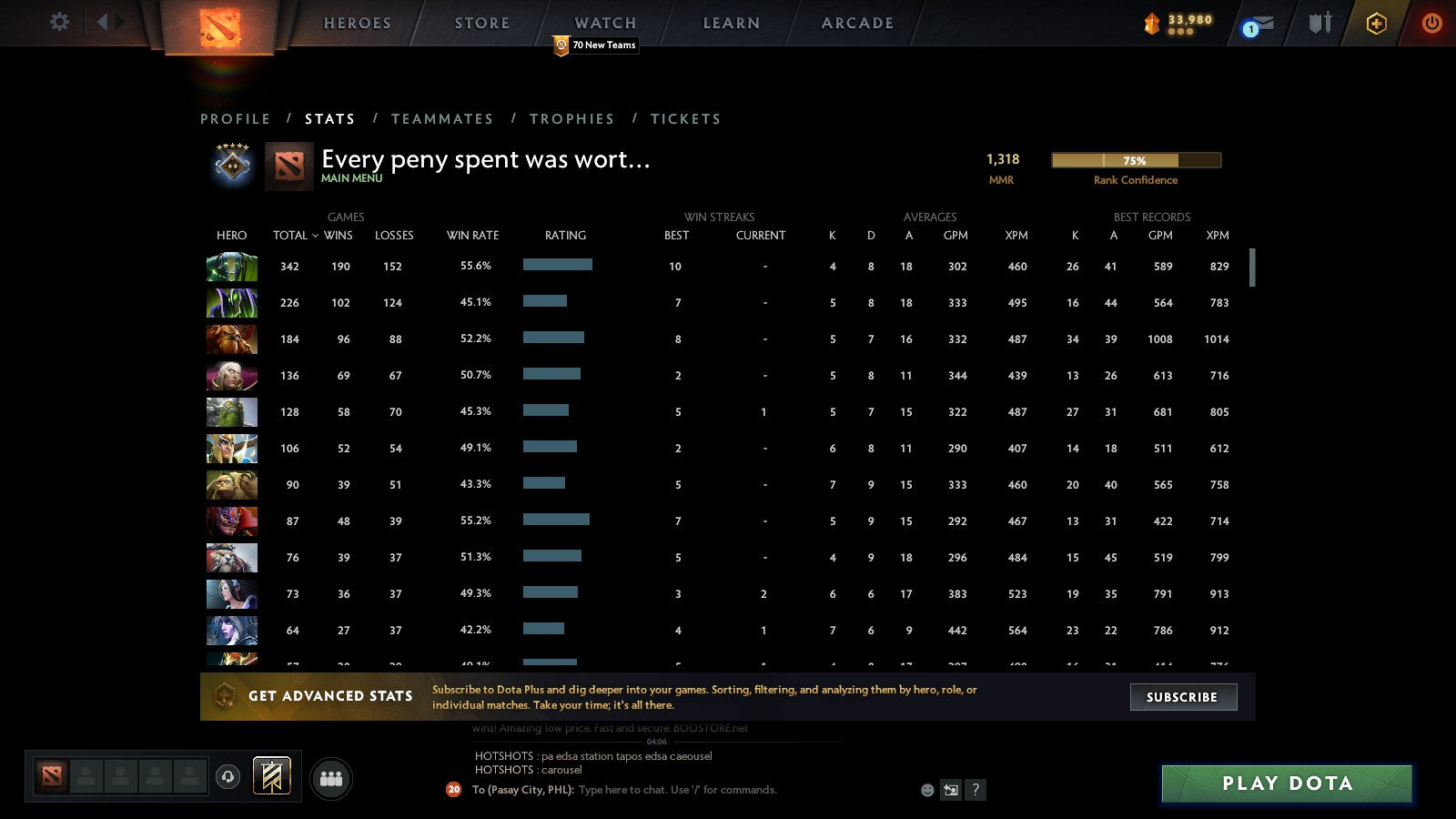Click the Dota Plus hexagon icon
Image resolution: width=1456 pixels, height=819 pixels.
1376,24
